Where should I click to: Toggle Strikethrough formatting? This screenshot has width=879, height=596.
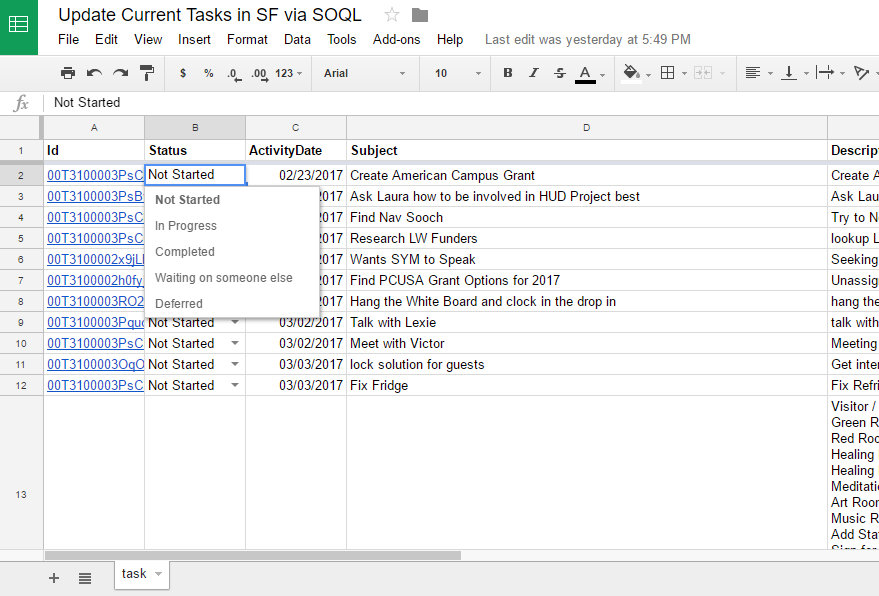click(559, 73)
